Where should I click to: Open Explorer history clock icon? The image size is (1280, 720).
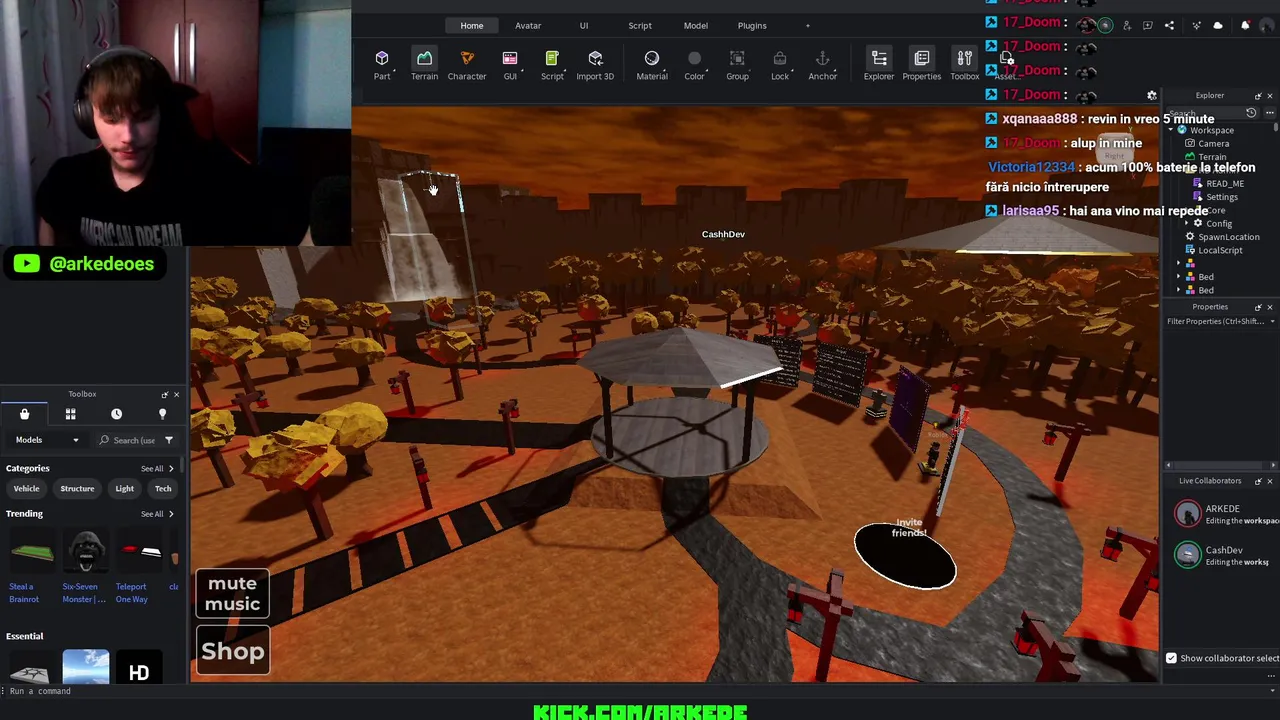pyautogui.click(x=1251, y=113)
